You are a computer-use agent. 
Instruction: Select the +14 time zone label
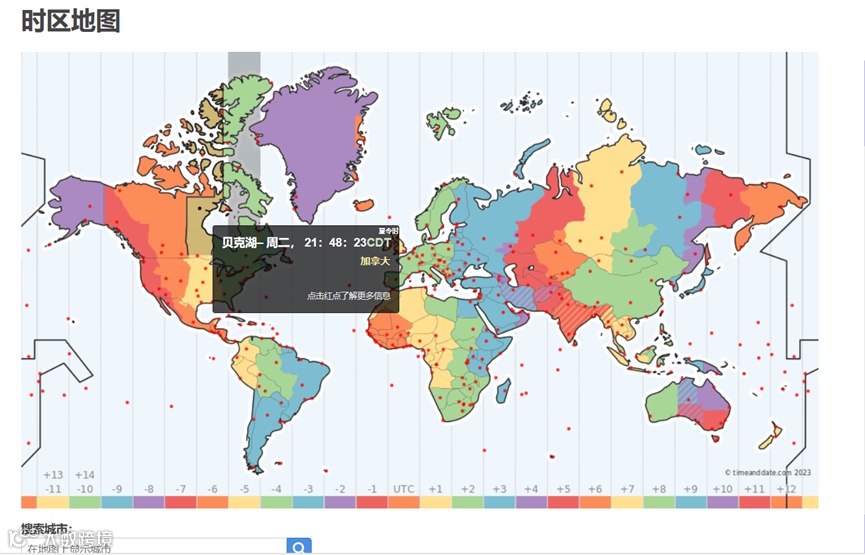pyautogui.click(x=84, y=474)
